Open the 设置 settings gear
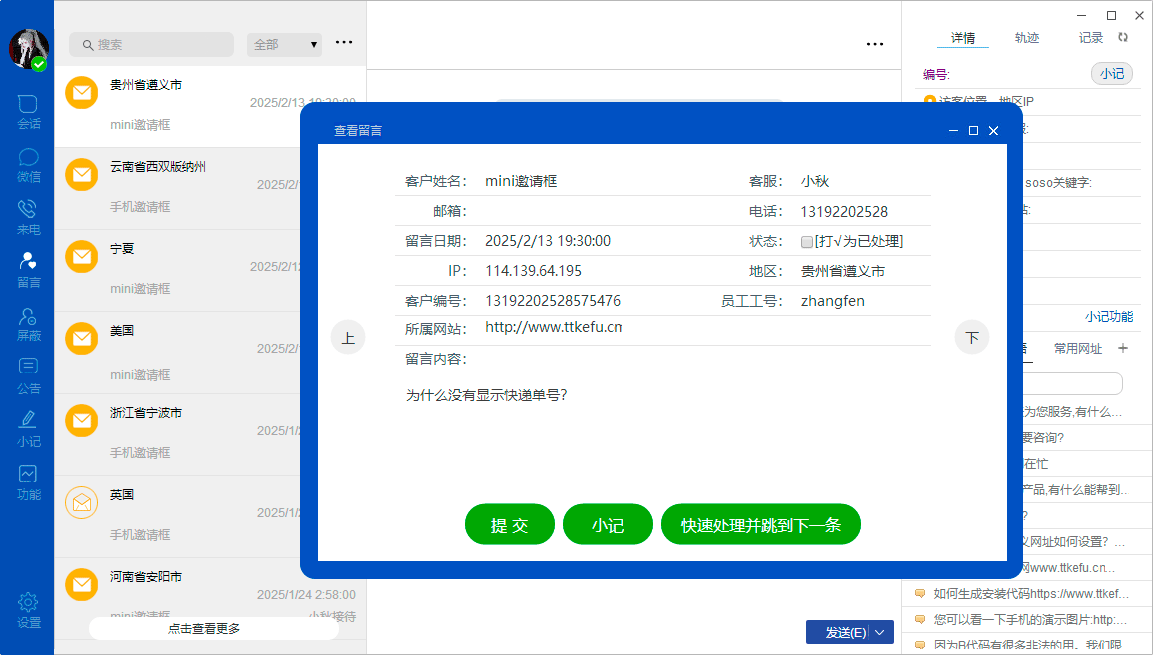This screenshot has height=655, width=1153. click(28, 611)
